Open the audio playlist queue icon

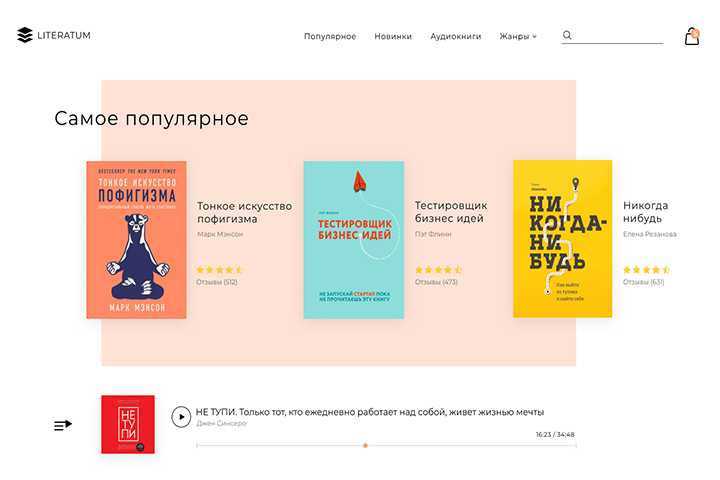pyautogui.click(x=63, y=425)
